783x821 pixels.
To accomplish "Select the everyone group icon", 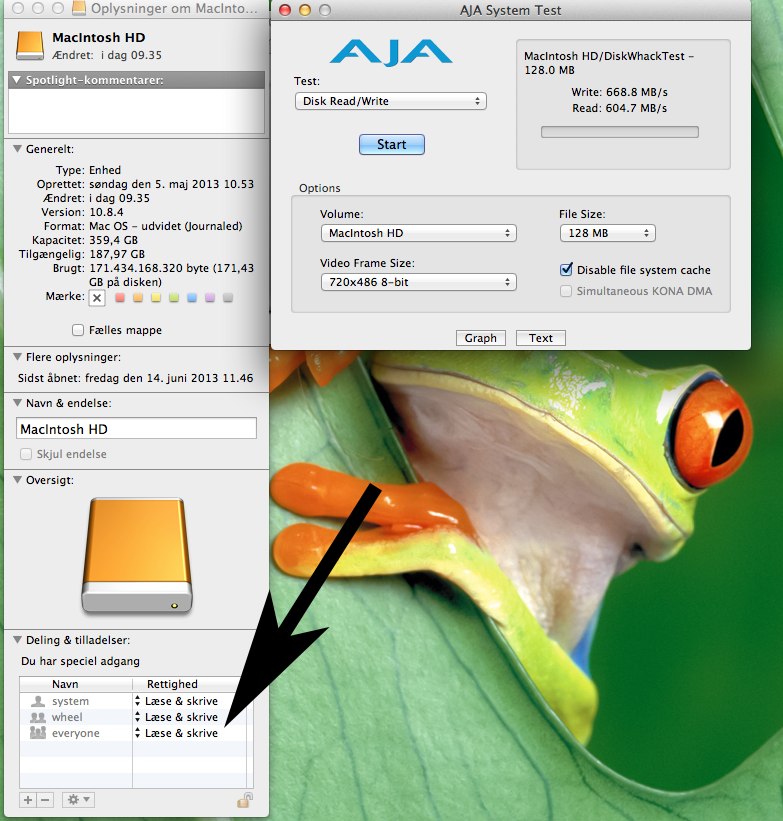I will point(38,733).
